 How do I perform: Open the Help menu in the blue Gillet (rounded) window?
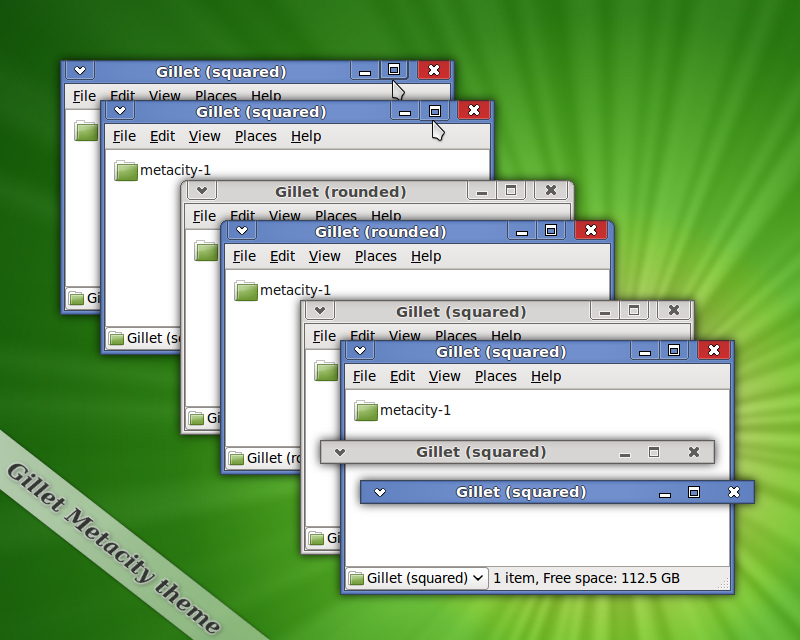click(x=426, y=256)
